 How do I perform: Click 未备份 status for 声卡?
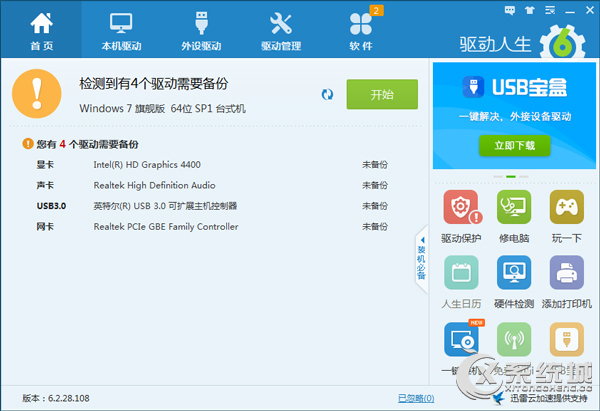click(375, 186)
